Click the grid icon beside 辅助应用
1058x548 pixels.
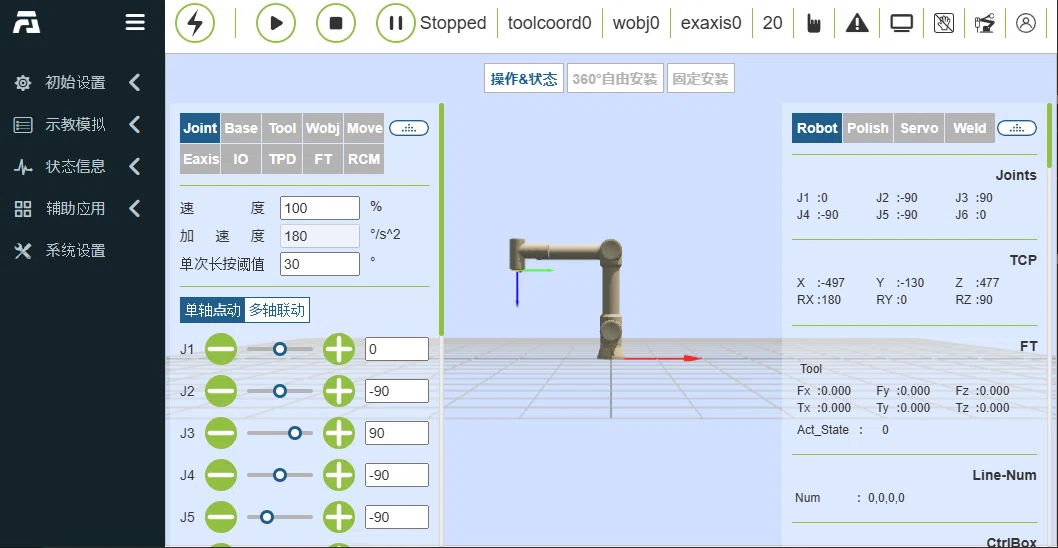pos(23,209)
